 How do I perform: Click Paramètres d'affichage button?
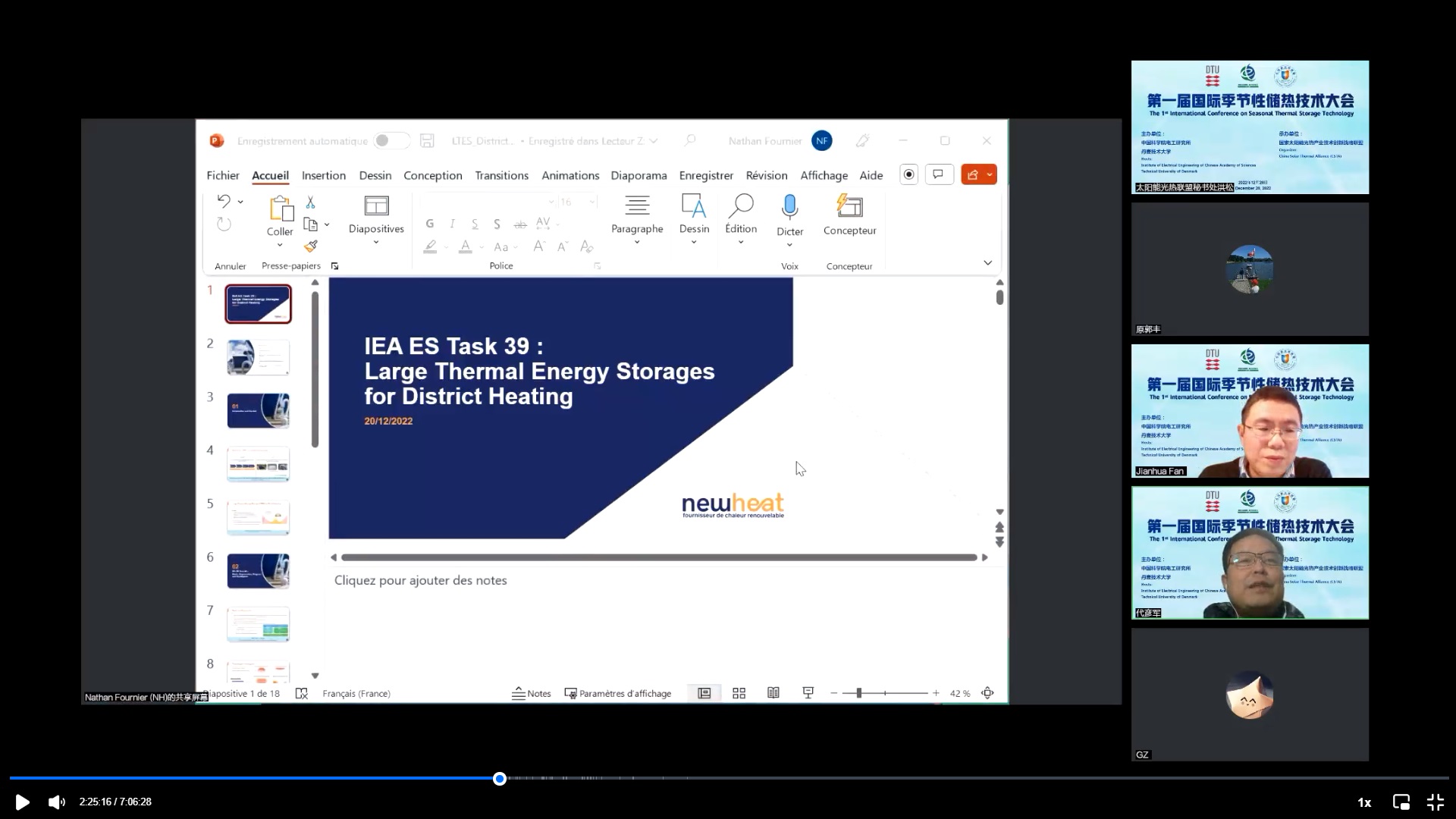[x=617, y=693]
